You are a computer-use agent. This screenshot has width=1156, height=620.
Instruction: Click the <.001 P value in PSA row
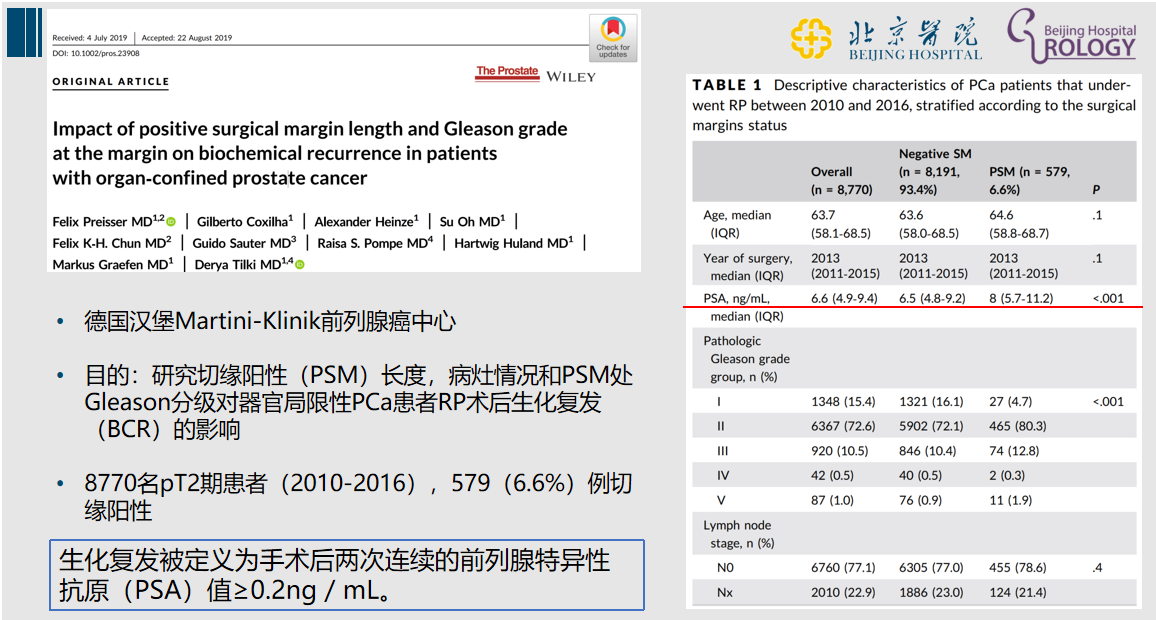1108,299
